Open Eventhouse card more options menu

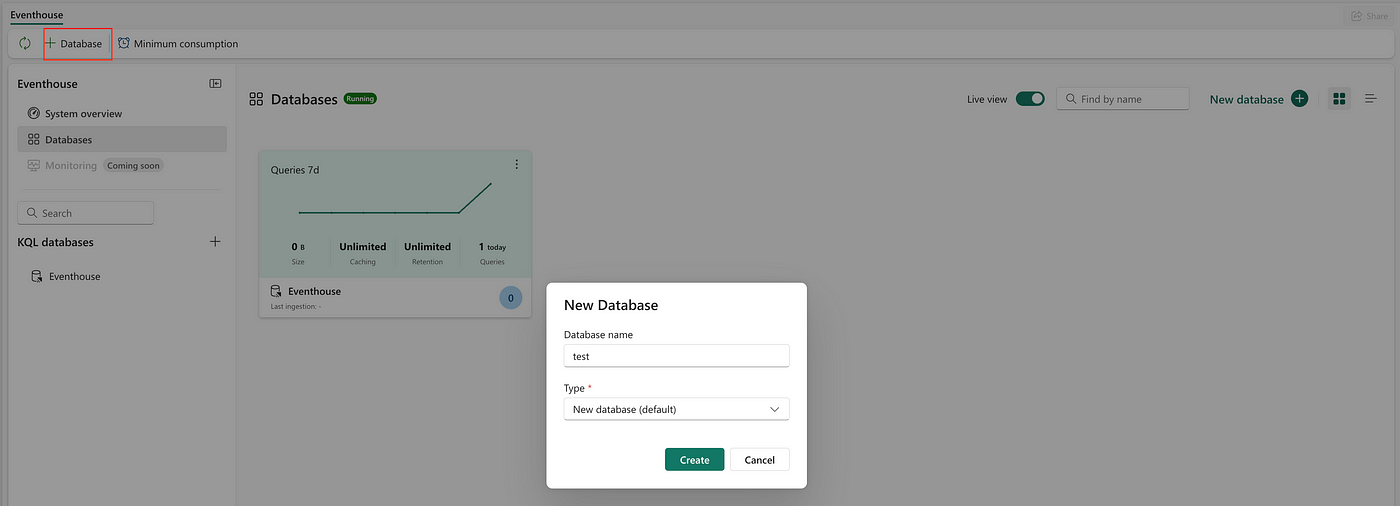pos(517,164)
